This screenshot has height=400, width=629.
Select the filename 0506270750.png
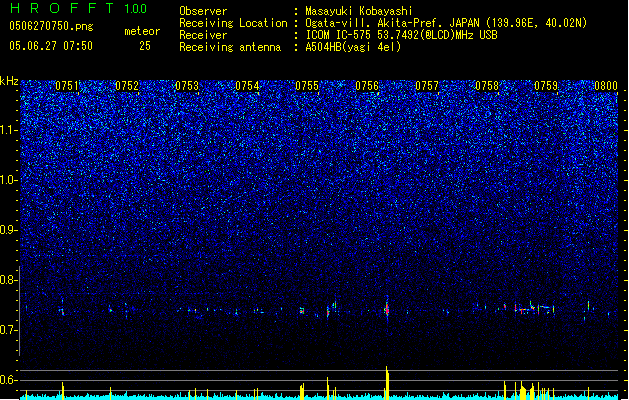51,26
